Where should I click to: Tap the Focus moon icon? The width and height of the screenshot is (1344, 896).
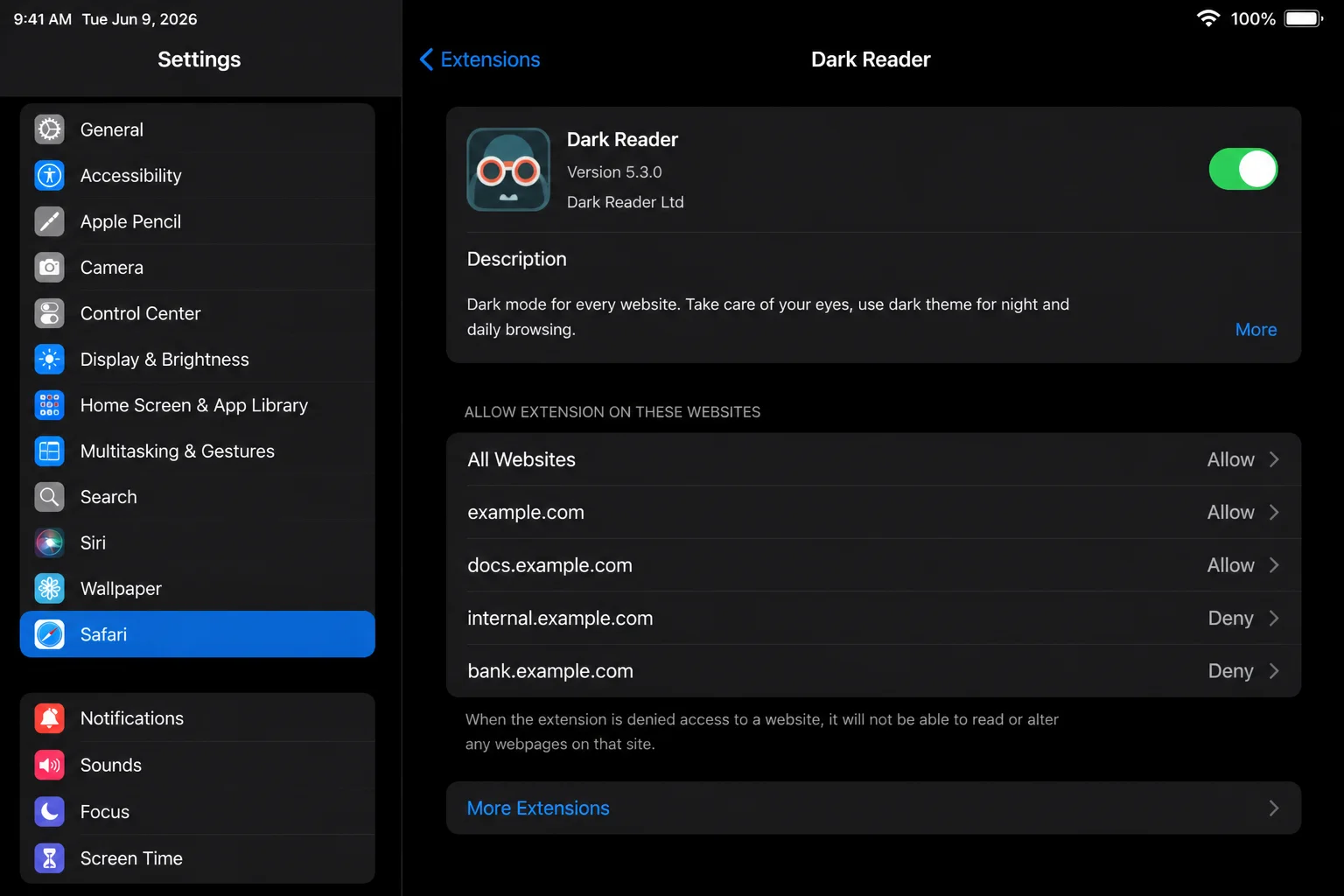[x=50, y=812]
